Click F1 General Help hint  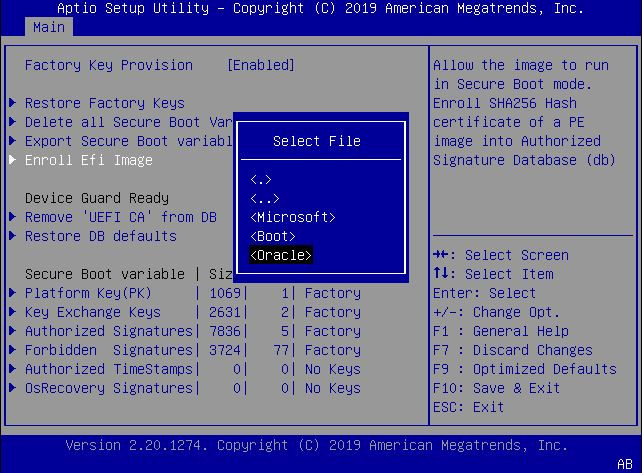(x=501, y=331)
